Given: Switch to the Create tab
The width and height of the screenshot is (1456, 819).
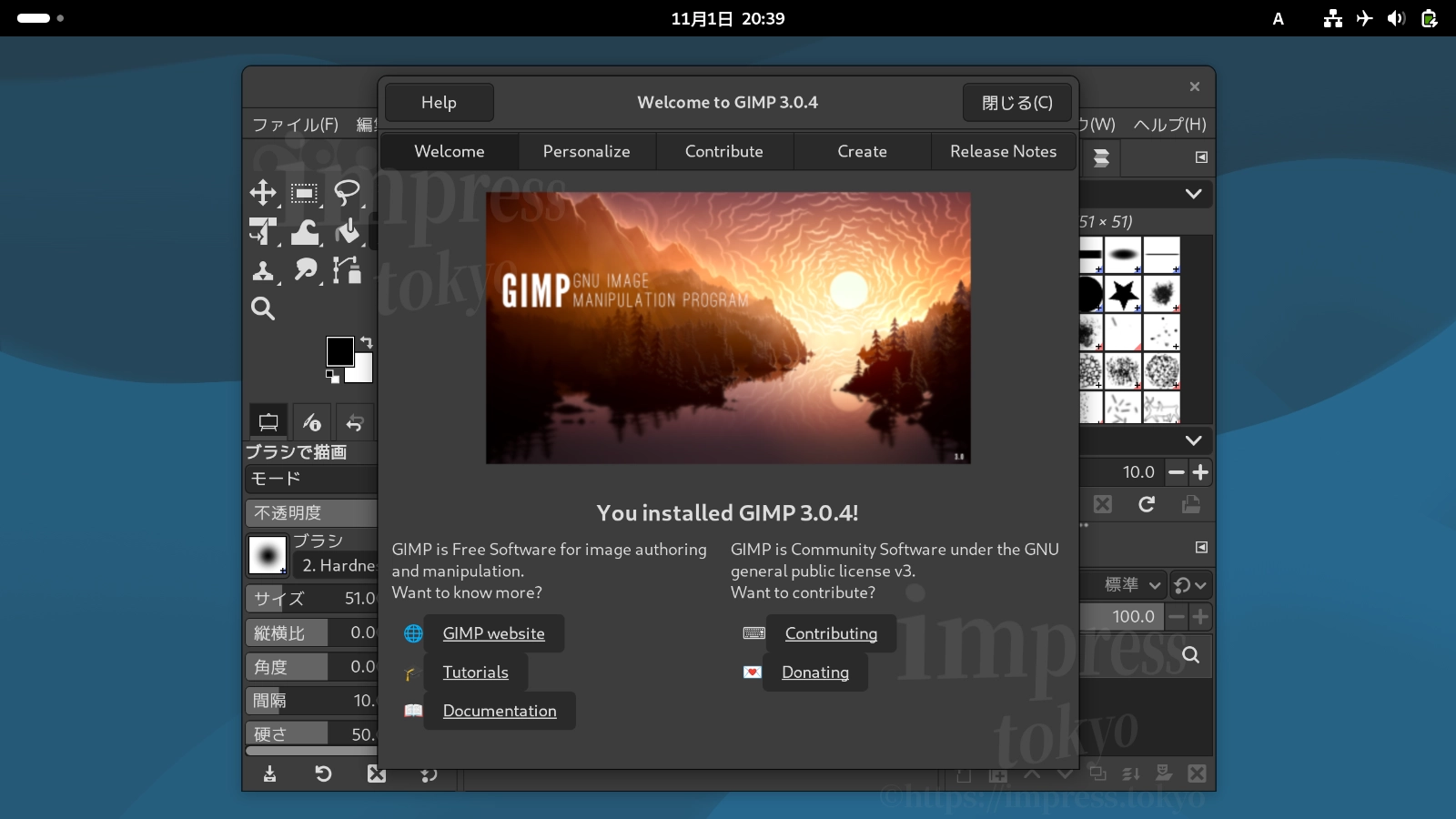Looking at the screenshot, I should (x=863, y=152).
